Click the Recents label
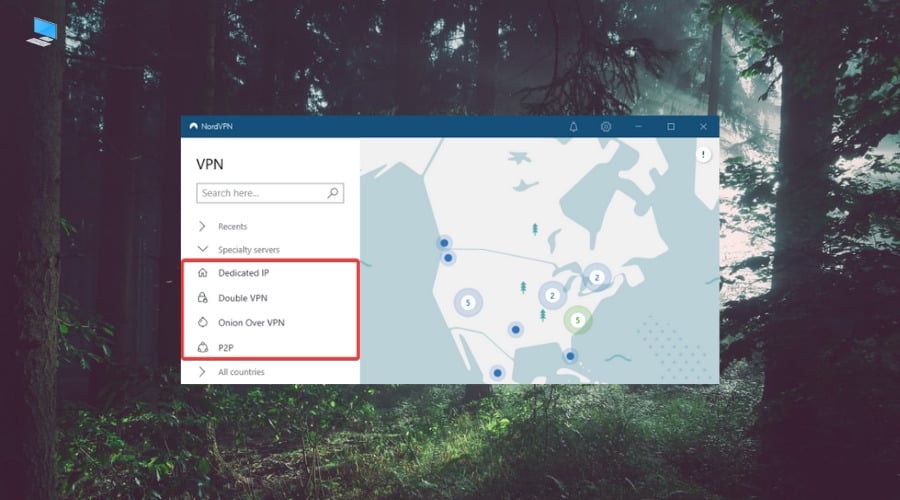The height and width of the screenshot is (500, 900). (232, 227)
